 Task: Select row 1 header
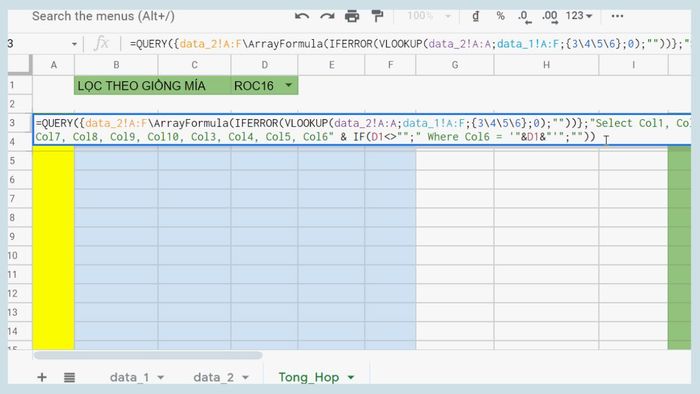(20, 85)
